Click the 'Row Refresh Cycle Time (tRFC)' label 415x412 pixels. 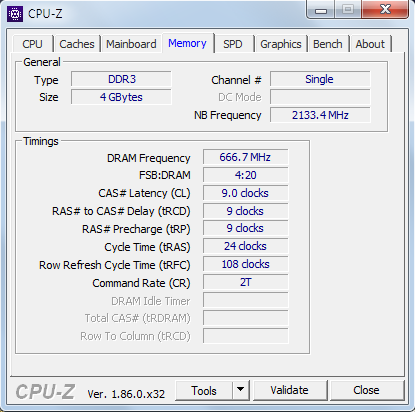tap(115, 265)
